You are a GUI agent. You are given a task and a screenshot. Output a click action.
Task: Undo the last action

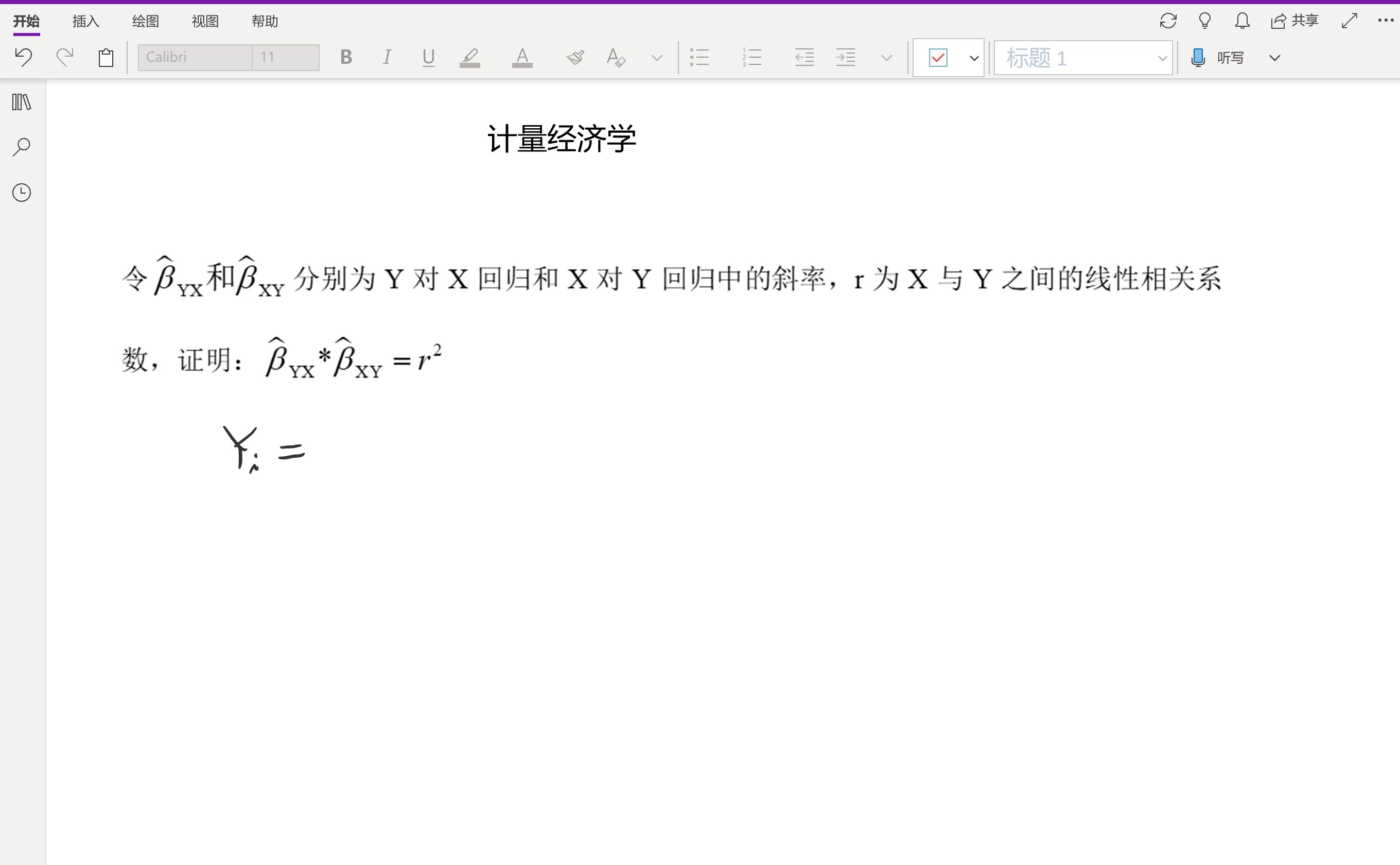[24, 57]
